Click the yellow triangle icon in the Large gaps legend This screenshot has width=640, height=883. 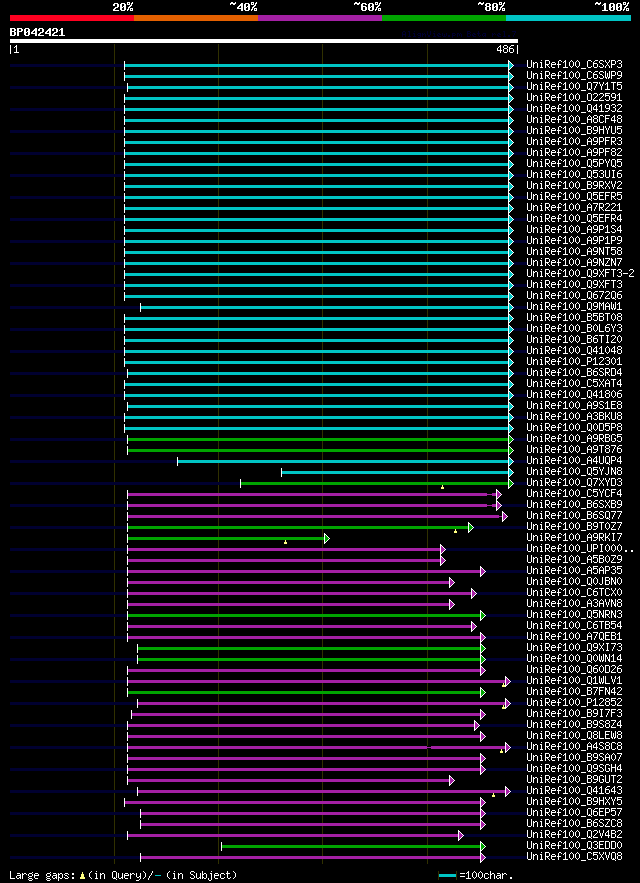point(82,876)
